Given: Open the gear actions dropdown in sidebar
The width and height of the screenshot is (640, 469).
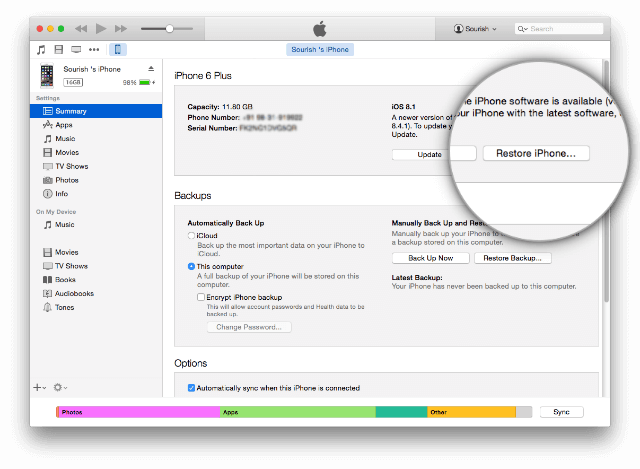Looking at the screenshot, I should tap(60, 387).
